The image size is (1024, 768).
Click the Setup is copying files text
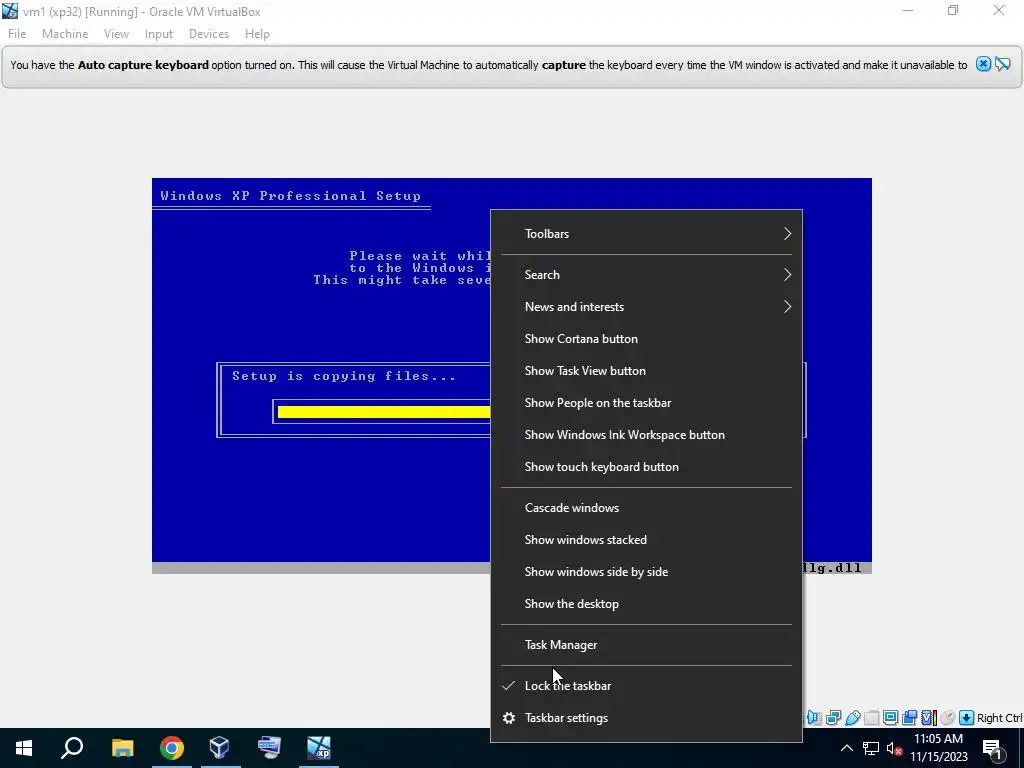(344, 376)
